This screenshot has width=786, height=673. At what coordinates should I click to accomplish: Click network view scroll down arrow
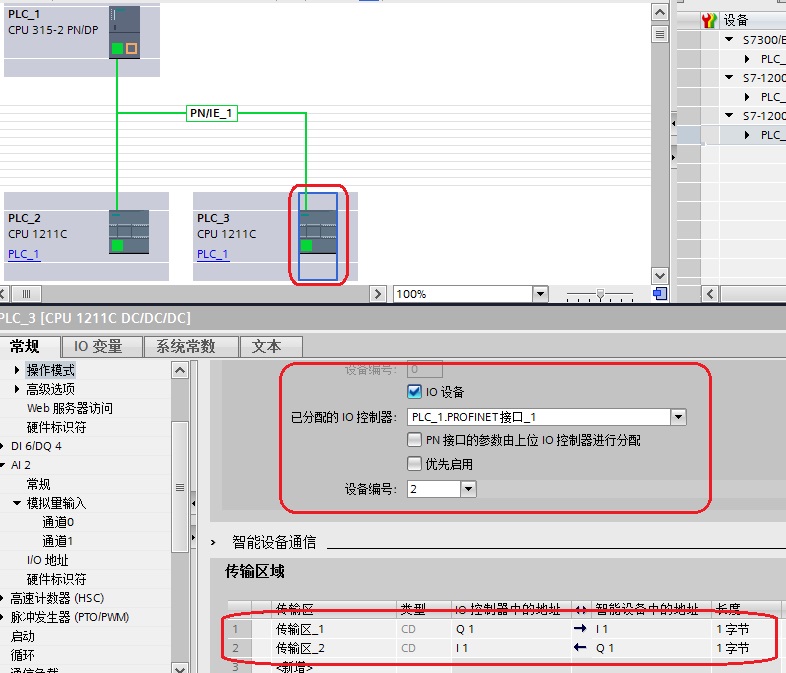click(660, 276)
